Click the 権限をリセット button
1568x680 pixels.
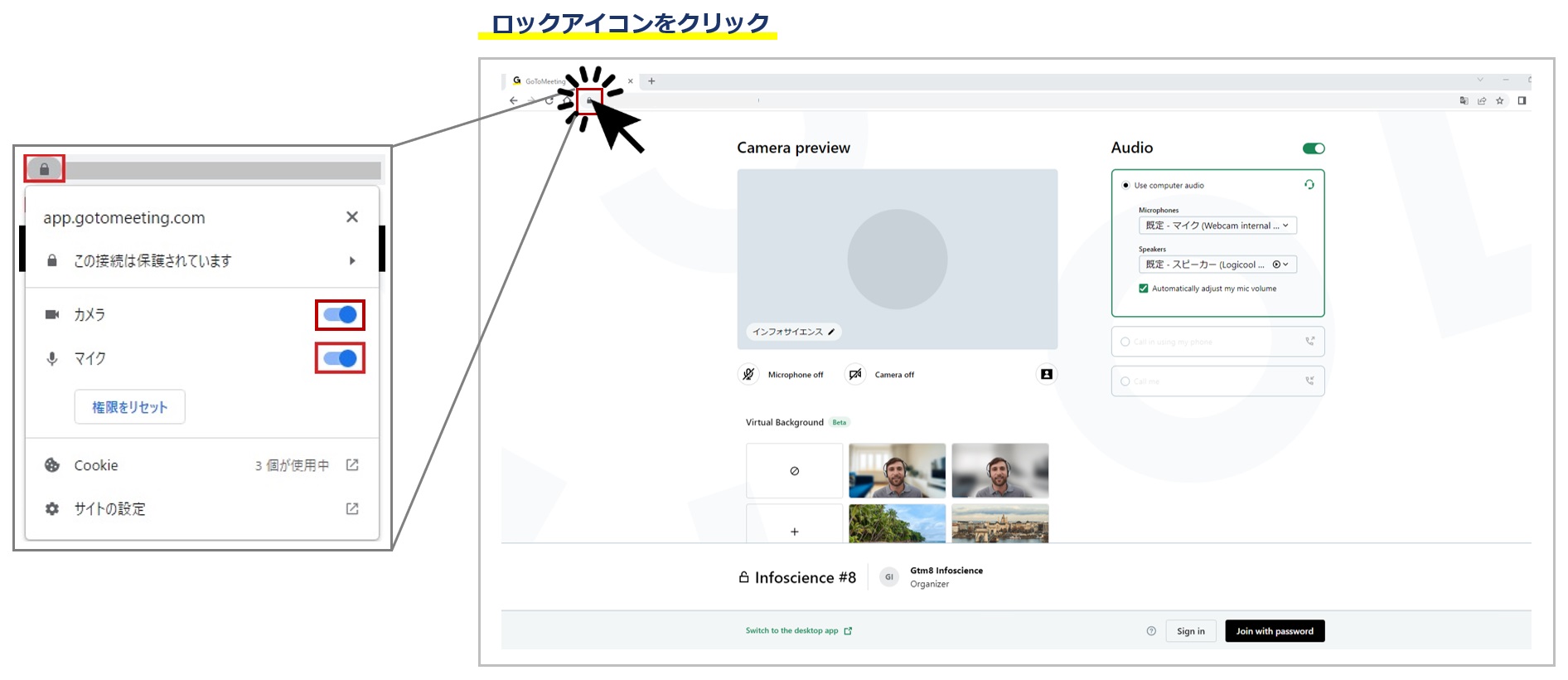coord(130,406)
